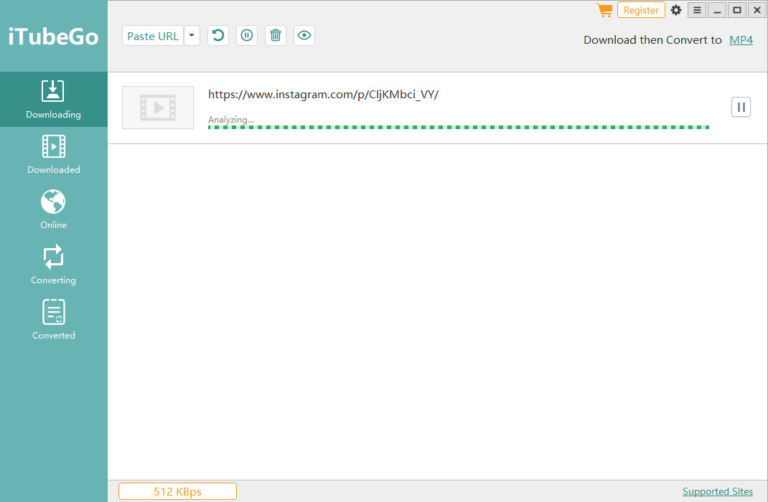Open the Converting tab
768x502 pixels.
click(x=53, y=265)
